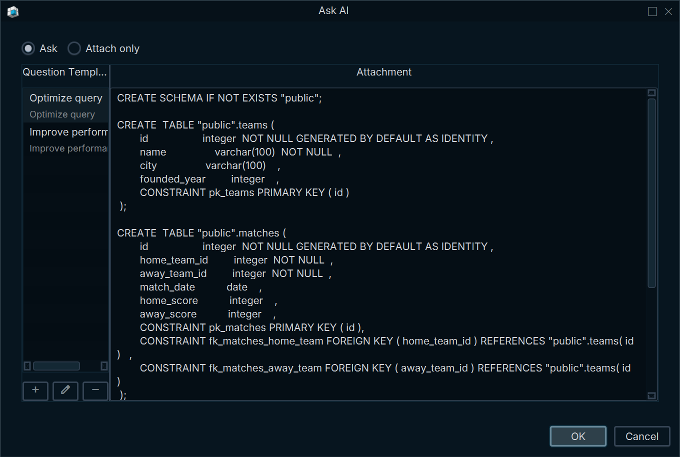Dismiss dialog with Cancel button
Viewport: 680px width, 457px height.
[x=641, y=436]
